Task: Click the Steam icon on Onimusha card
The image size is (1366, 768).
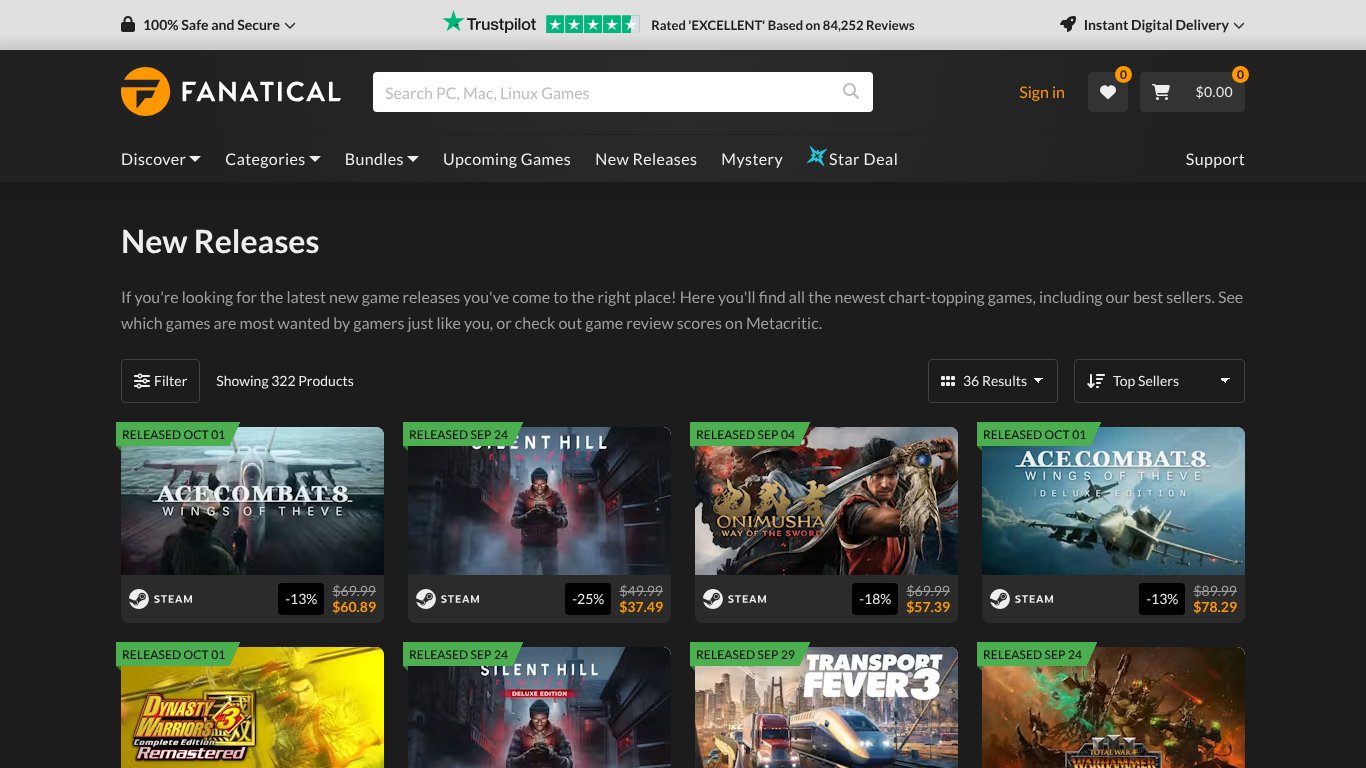Action: click(712, 599)
